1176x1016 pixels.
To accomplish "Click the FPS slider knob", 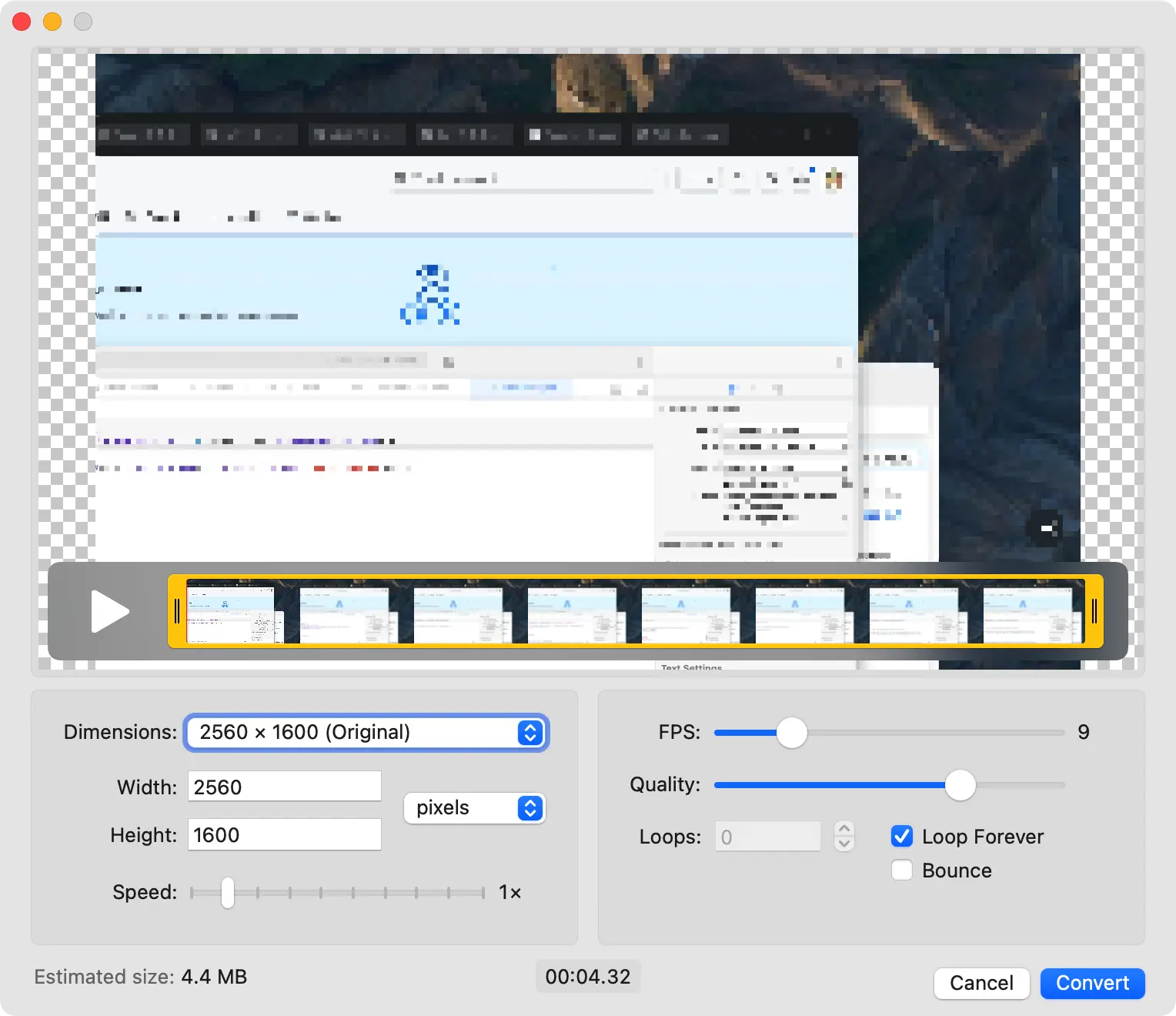I will [791, 733].
